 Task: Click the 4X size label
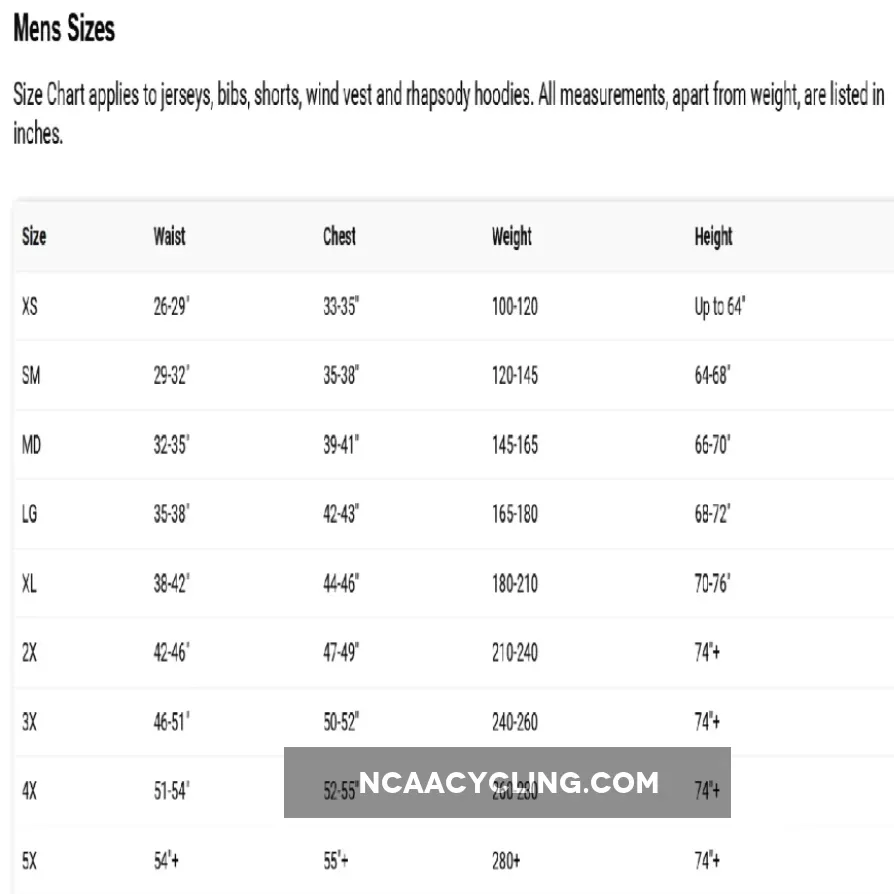(30, 790)
